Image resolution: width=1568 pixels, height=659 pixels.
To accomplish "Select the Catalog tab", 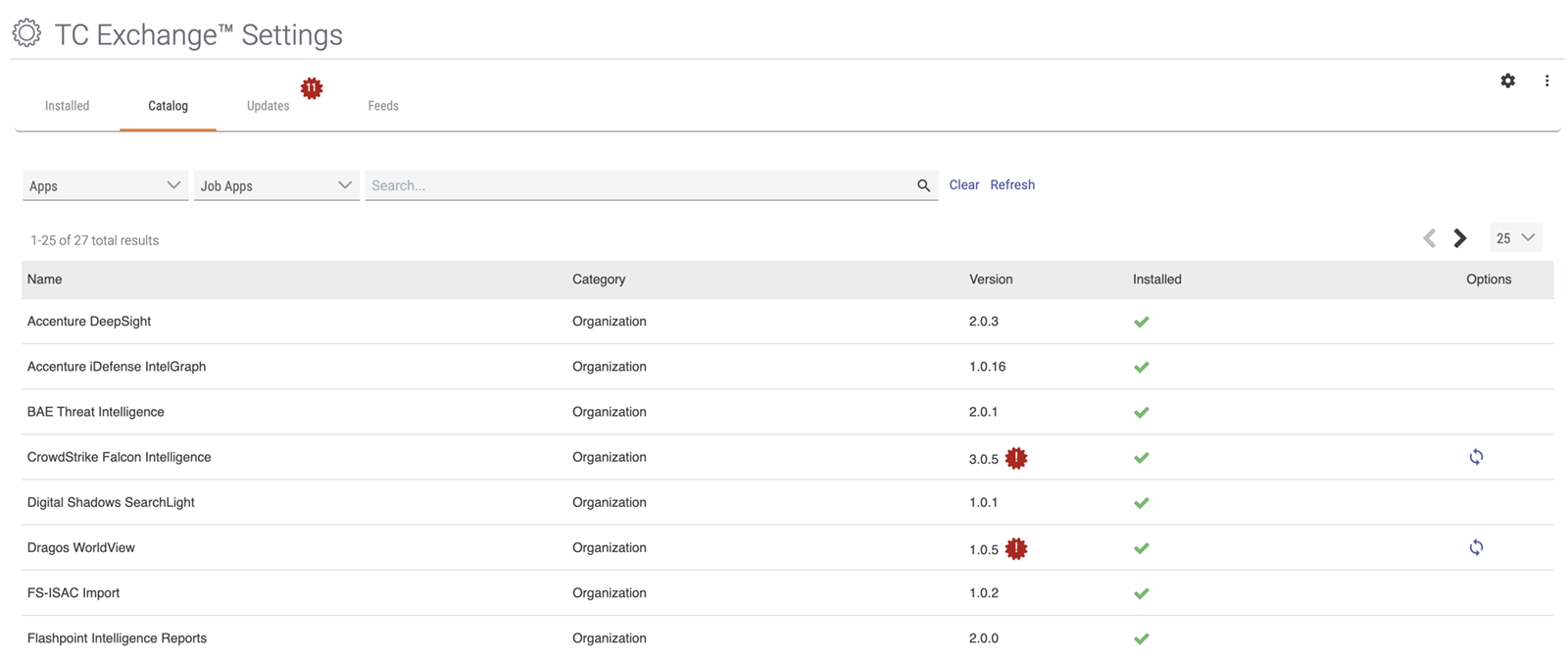I will tap(168, 106).
